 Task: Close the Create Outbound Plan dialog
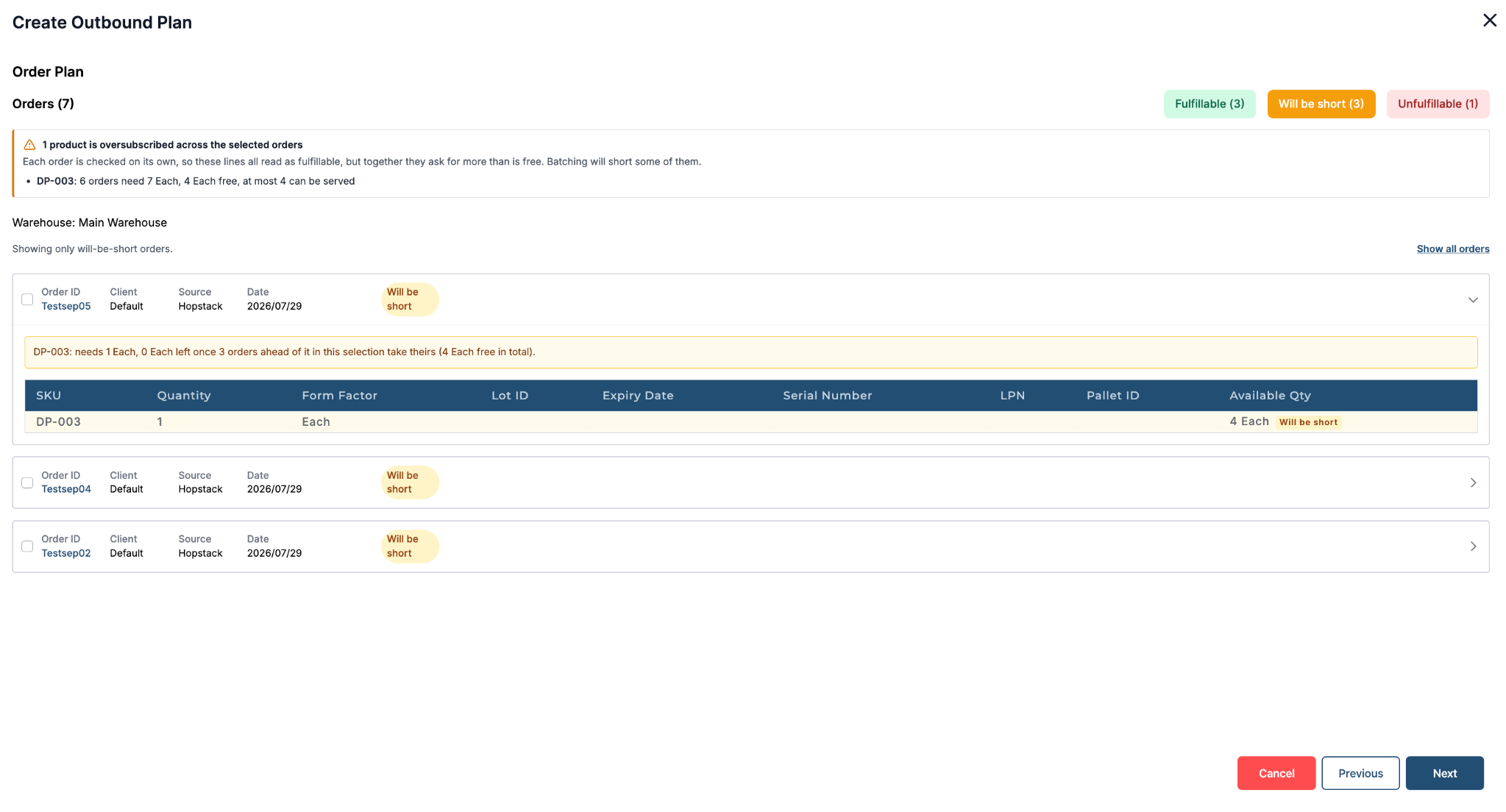pyautogui.click(x=1490, y=21)
